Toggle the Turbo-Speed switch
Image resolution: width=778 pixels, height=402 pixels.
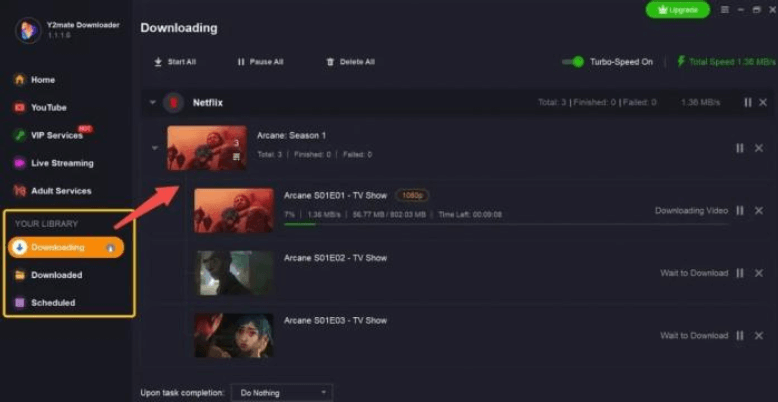[573, 62]
